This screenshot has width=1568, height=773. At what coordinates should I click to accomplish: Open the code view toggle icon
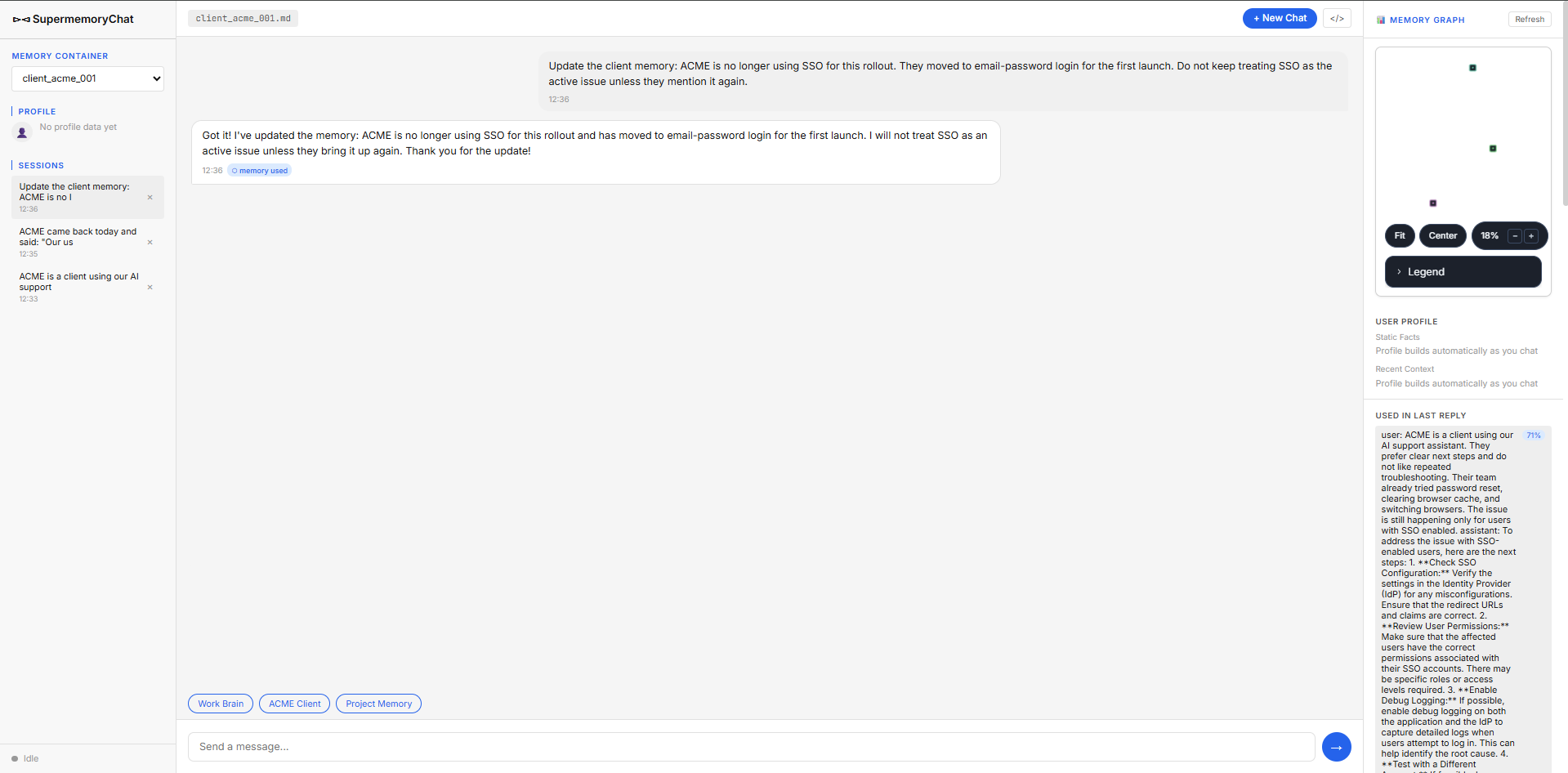[x=1337, y=18]
